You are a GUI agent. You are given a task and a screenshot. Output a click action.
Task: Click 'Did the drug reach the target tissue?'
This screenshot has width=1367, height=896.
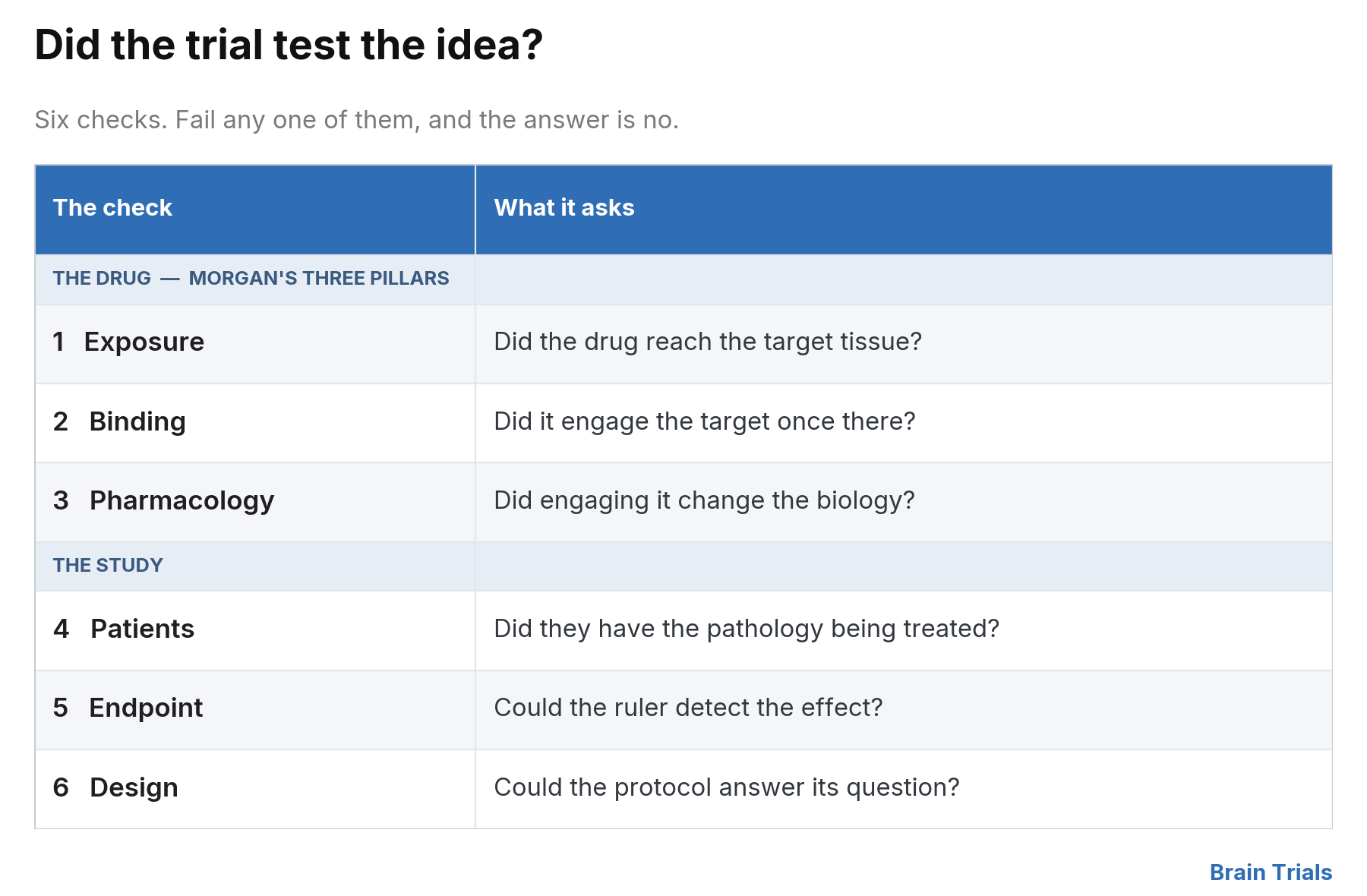pos(708,342)
